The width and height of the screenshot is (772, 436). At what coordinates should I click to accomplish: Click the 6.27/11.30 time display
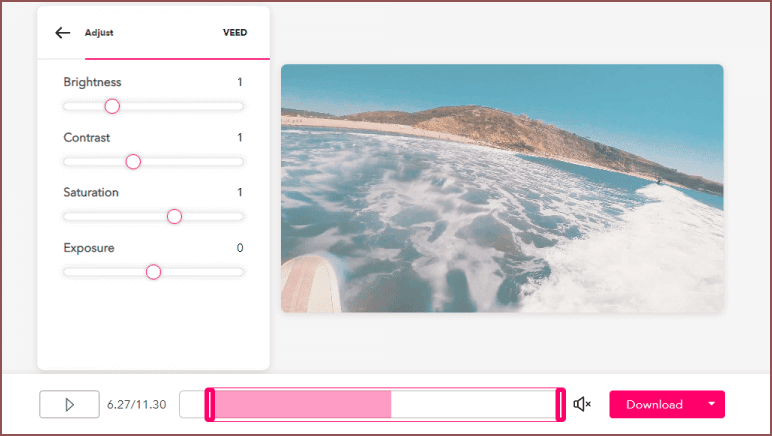(136, 405)
